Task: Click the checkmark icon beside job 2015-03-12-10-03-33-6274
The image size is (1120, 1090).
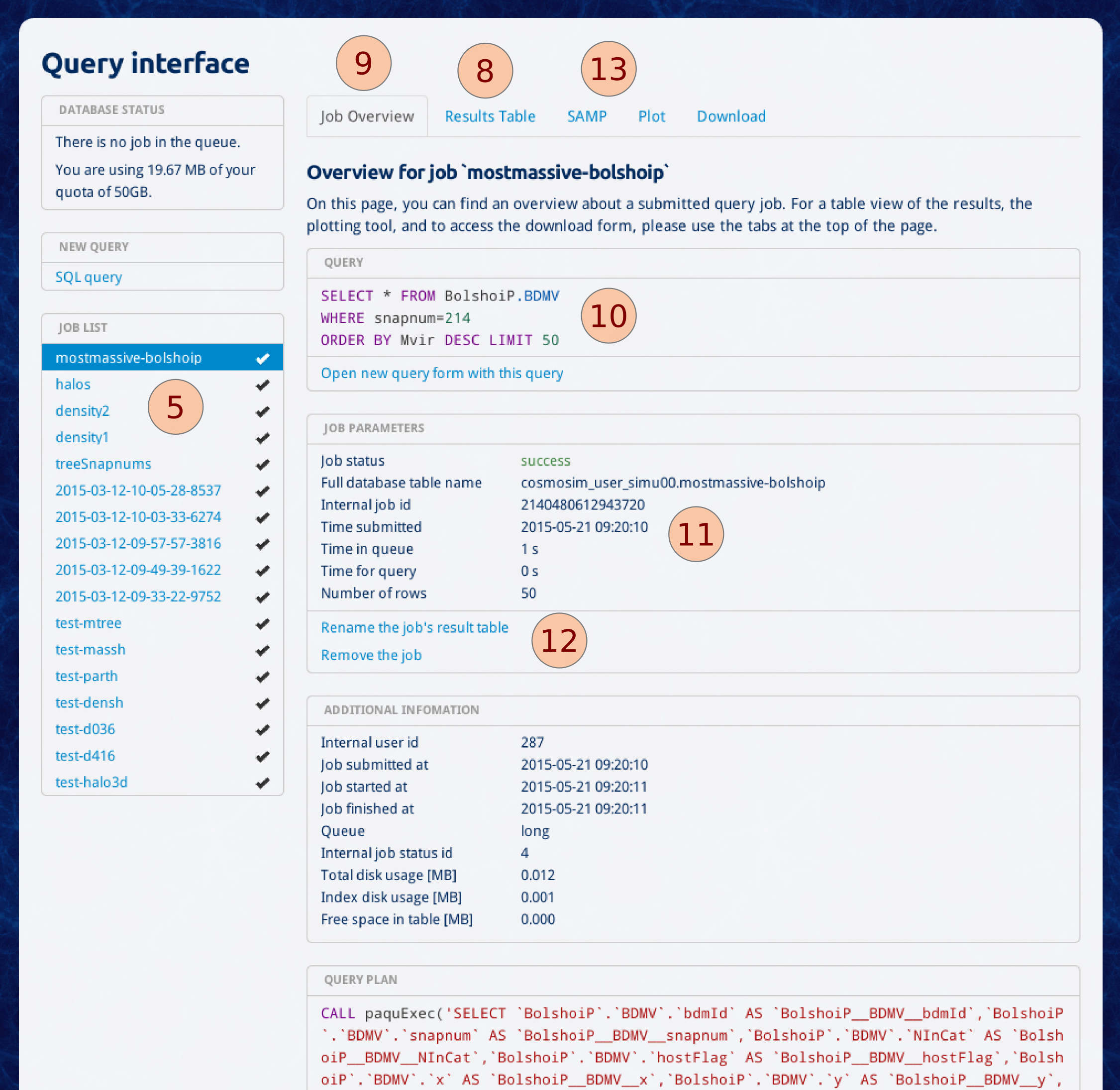Action: tap(263, 517)
